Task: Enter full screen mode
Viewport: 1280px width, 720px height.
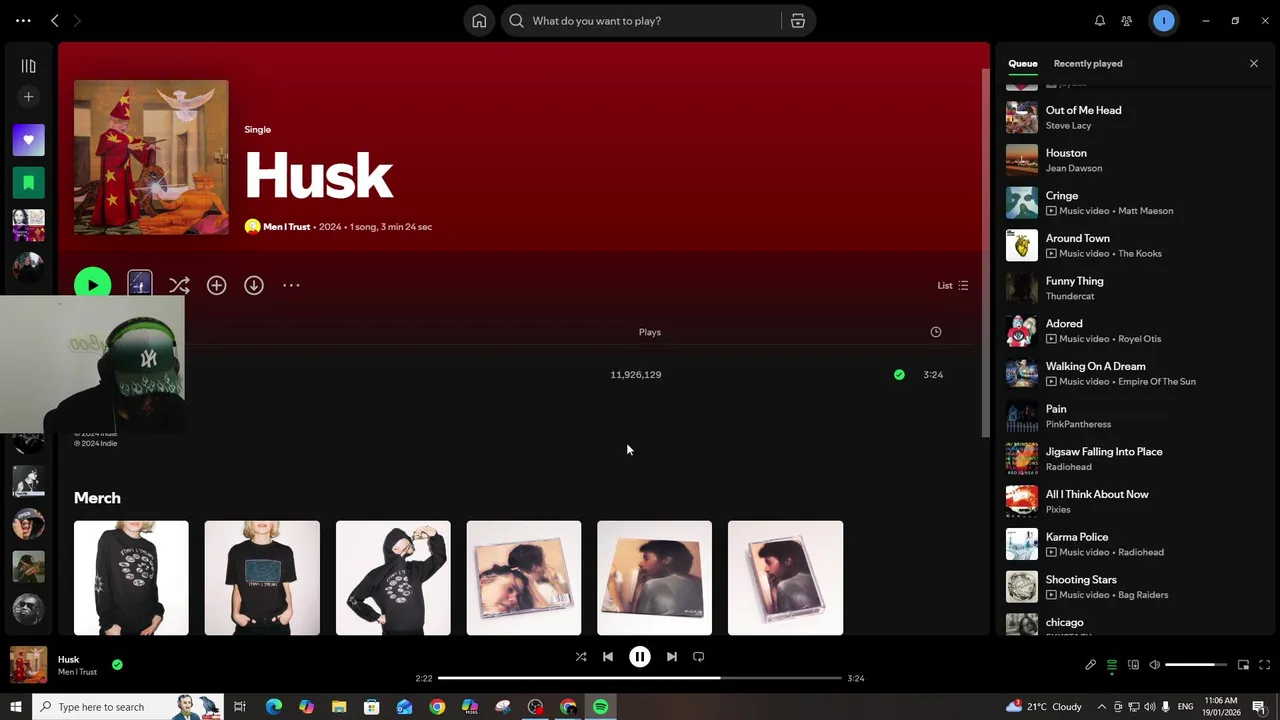Action: point(1264,665)
